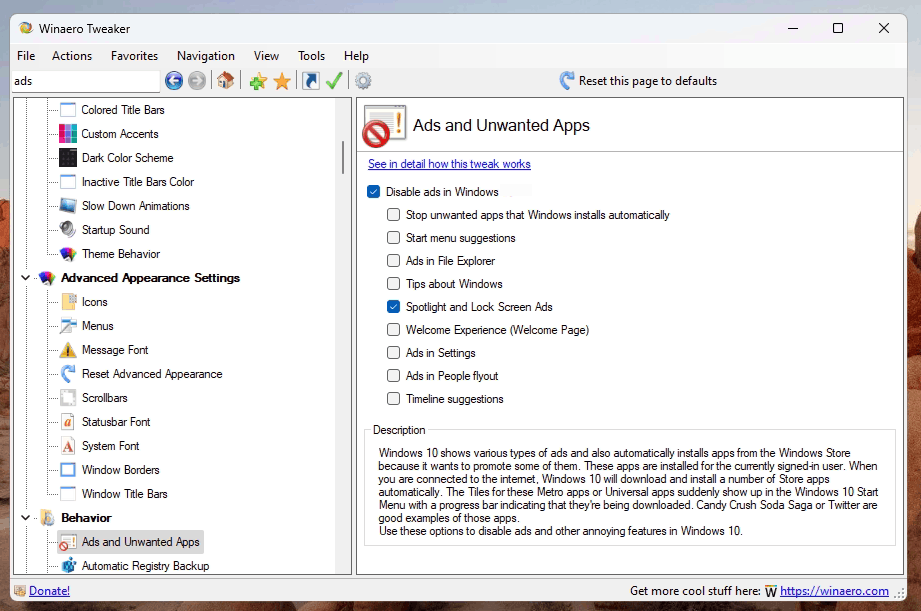Open 'See in detail how this tweak works' link

click(x=449, y=164)
